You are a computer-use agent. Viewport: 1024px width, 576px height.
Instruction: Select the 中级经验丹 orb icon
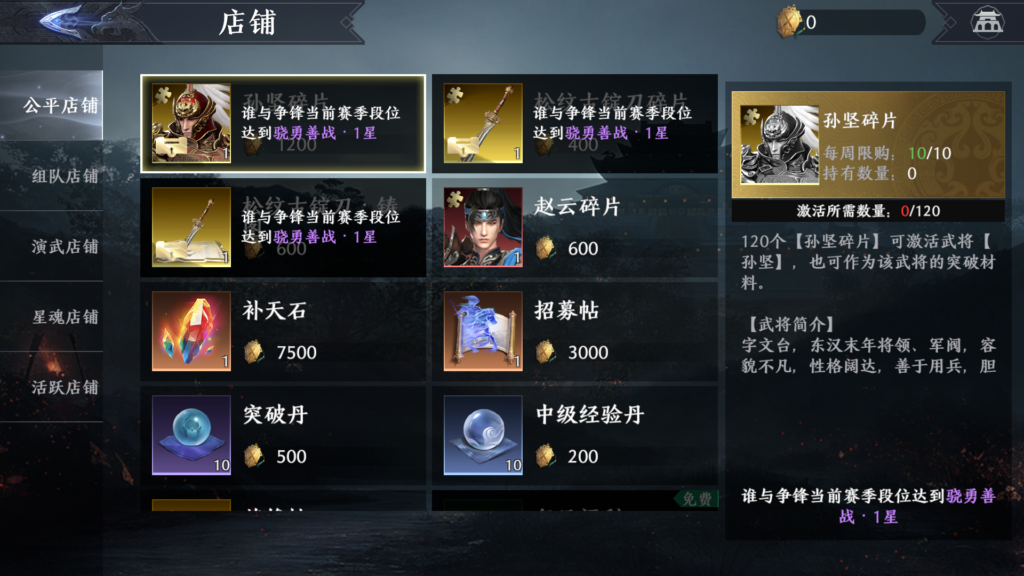pos(483,434)
